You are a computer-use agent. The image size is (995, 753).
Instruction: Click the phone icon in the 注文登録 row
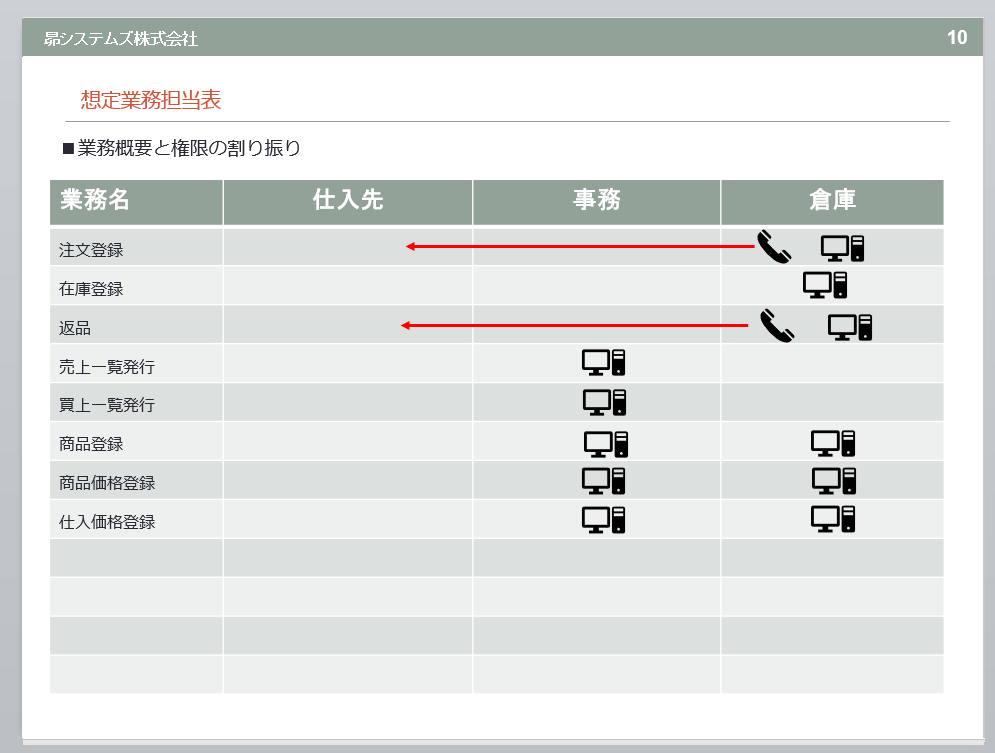pos(773,246)
